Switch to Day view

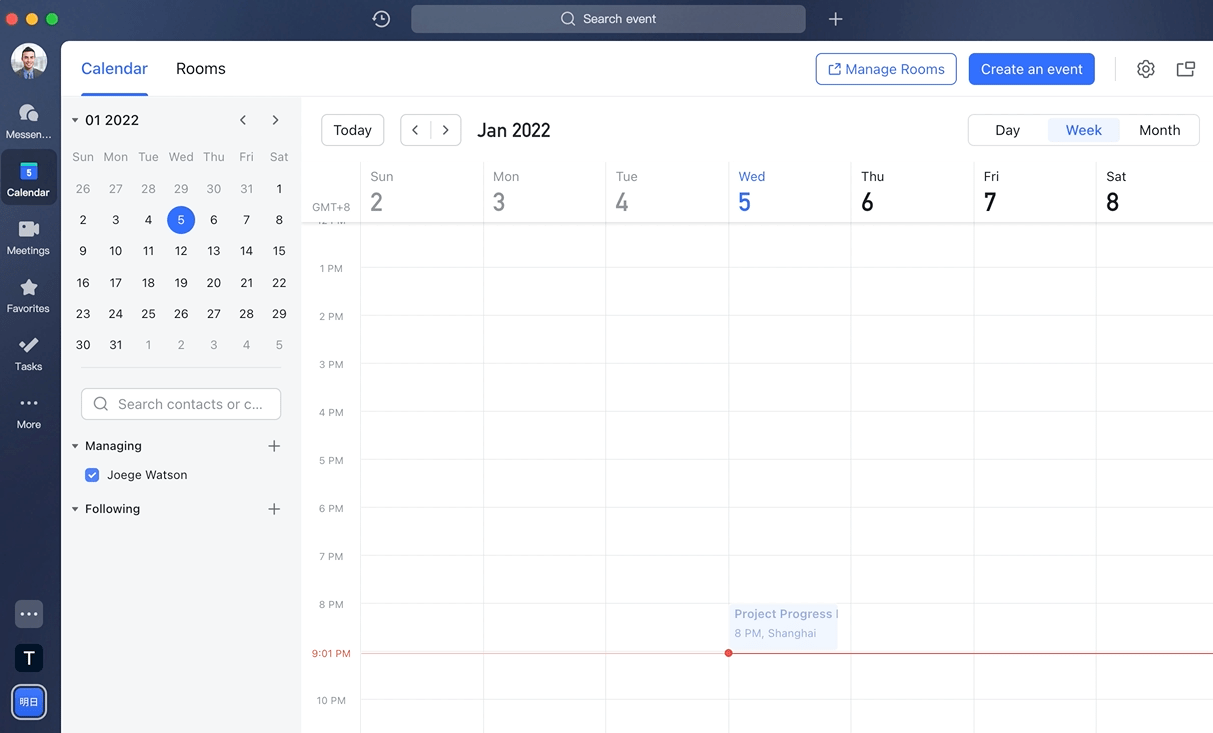point(1008,130)
